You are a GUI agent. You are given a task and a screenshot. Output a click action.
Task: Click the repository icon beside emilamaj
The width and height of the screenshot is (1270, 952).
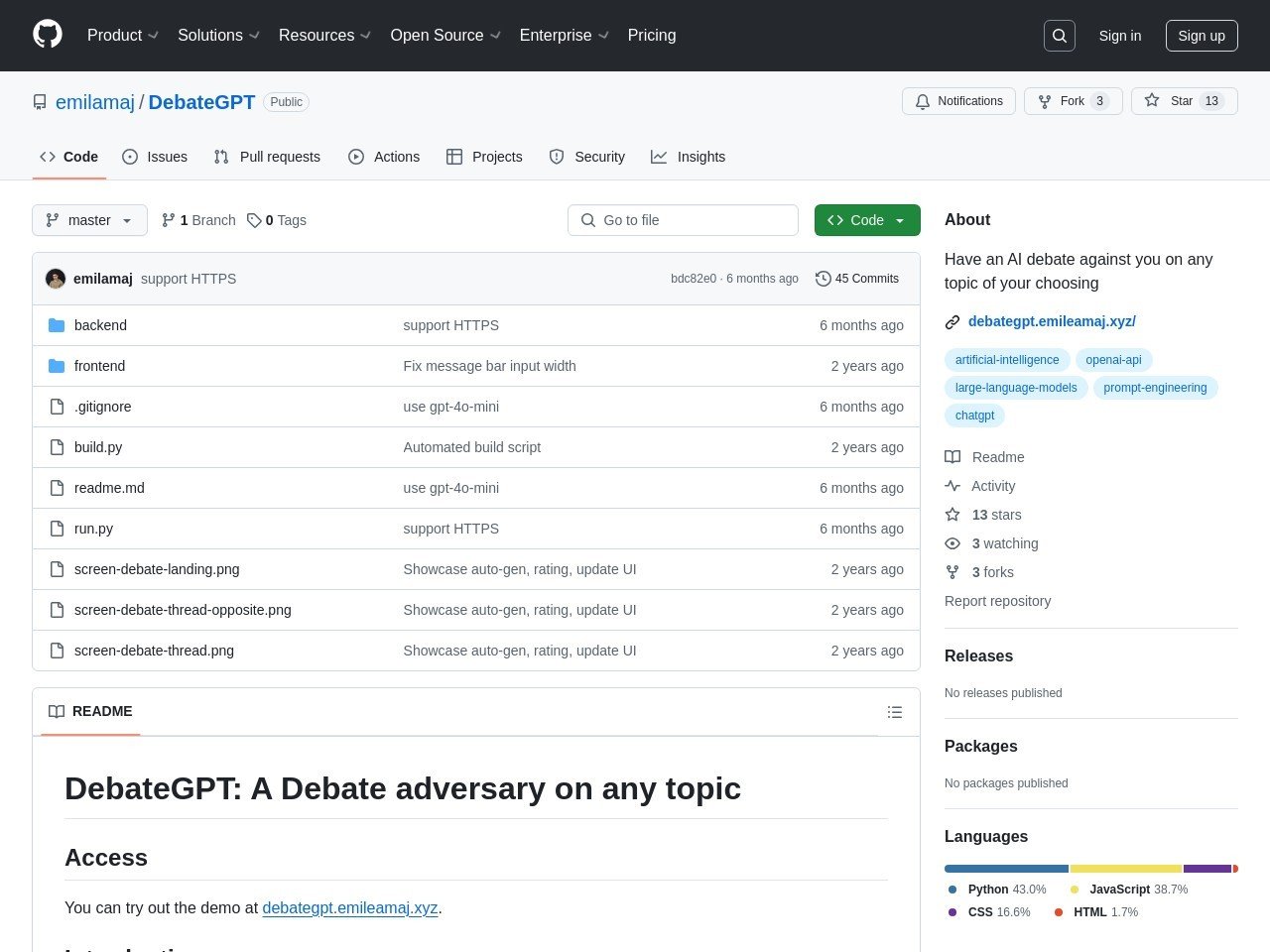pyautogui.click(x=40, y=102)
